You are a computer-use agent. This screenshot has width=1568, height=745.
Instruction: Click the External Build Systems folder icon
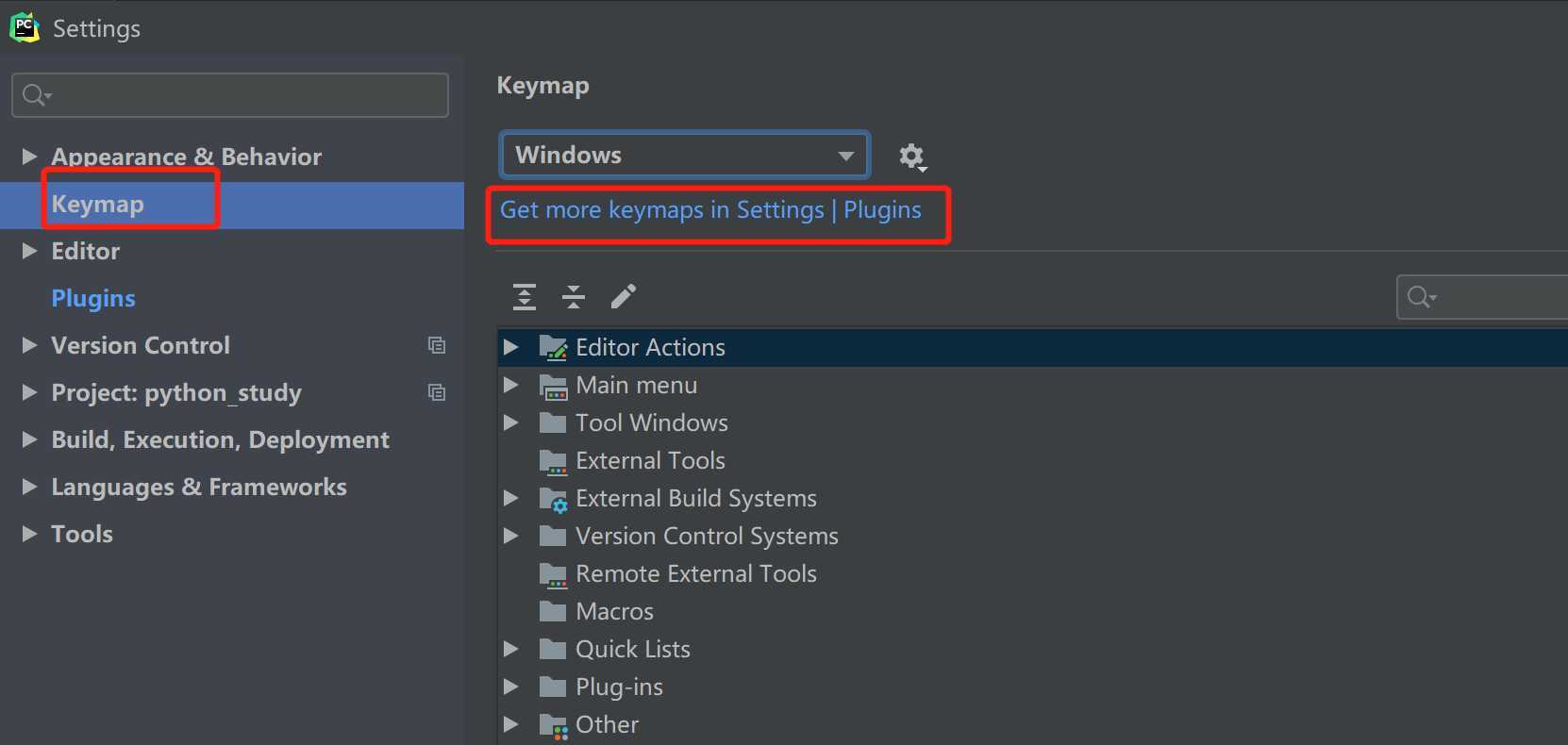point(553,499)
